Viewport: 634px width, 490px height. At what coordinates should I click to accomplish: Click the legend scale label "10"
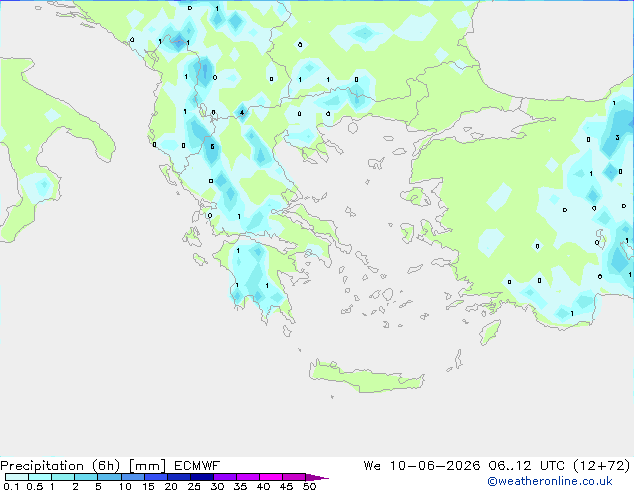click(125, 486)
